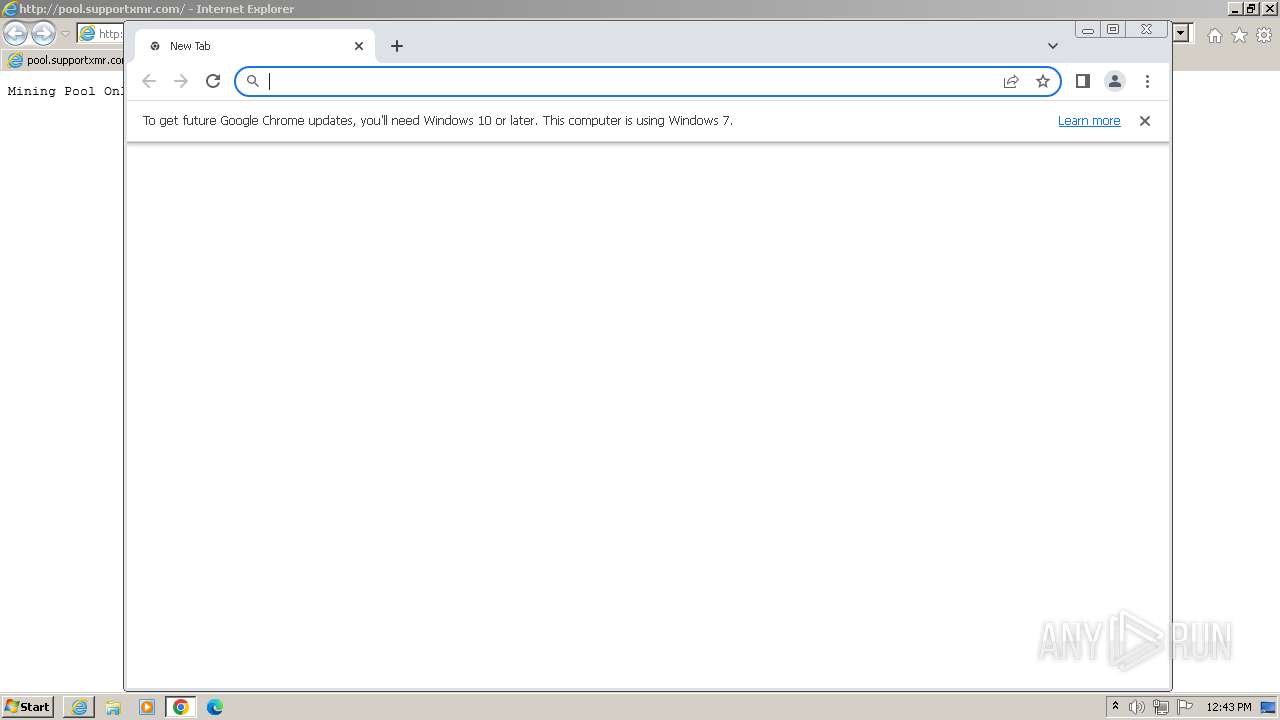Click Chrome's back navigation arrow
The width and height of the screenshot is (1280, 720).
click(x=149, y=81)
